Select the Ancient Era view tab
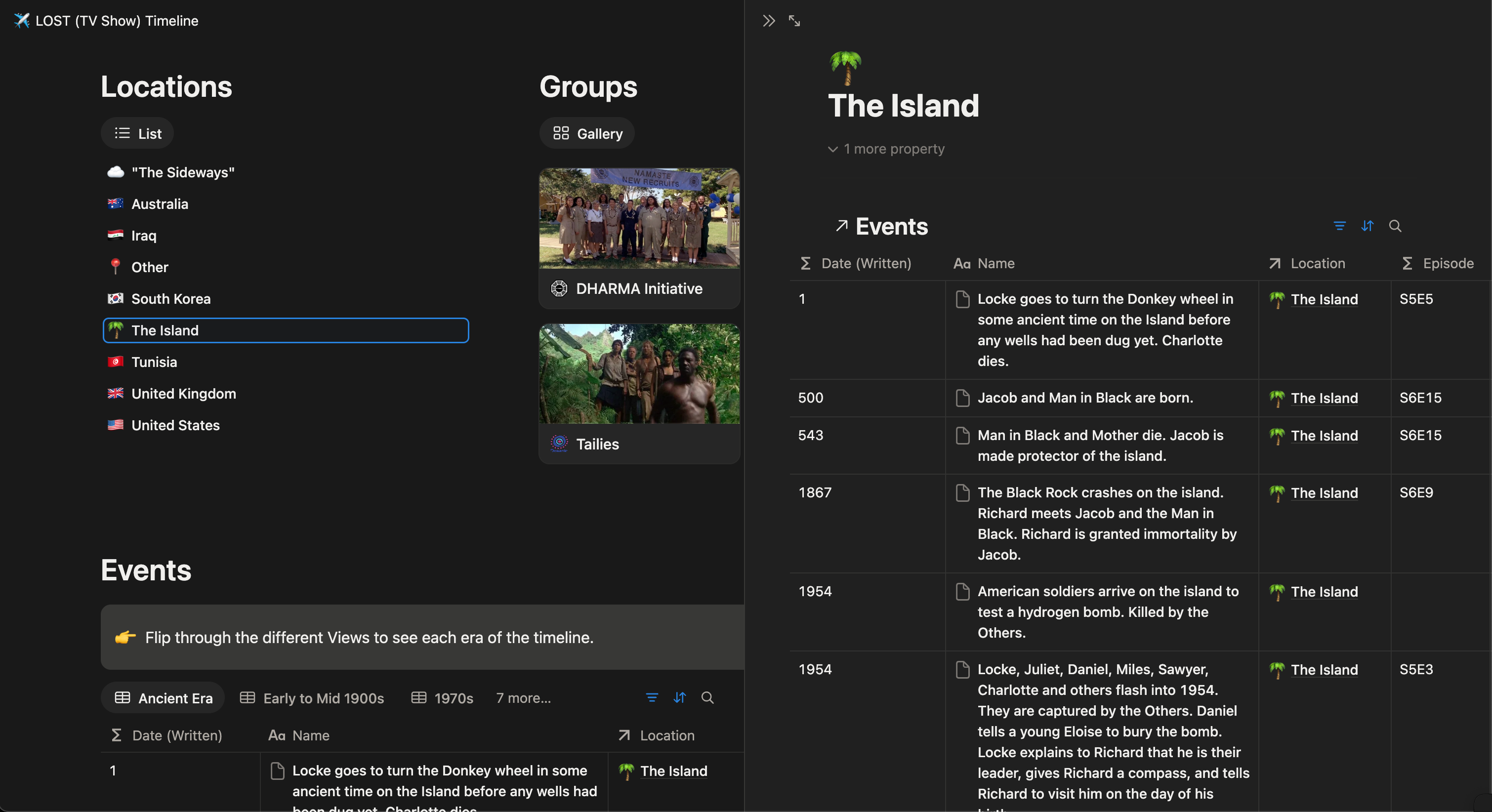Image resolution: width=1492 pixels, height=812 pixels. 164,698
